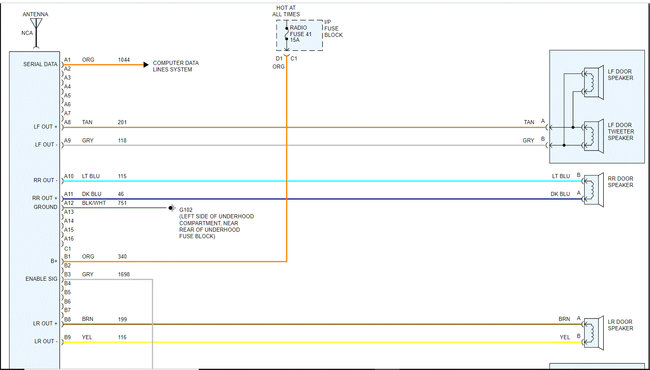Select 'BRN' label next to pin B8
The image size is (650, 370).
click(87, 319)
